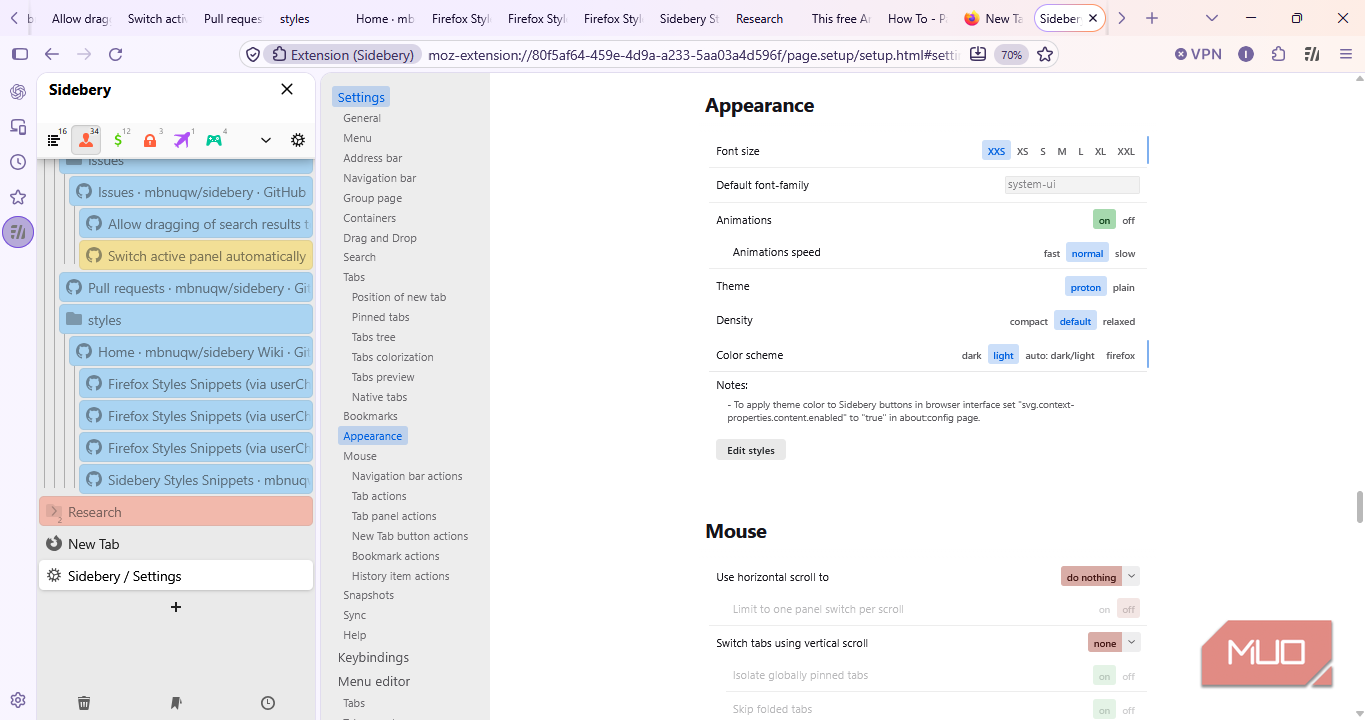Expand hidden Sidebery panels chevron
Screen dimensions: 1365x720
point(266,140)
